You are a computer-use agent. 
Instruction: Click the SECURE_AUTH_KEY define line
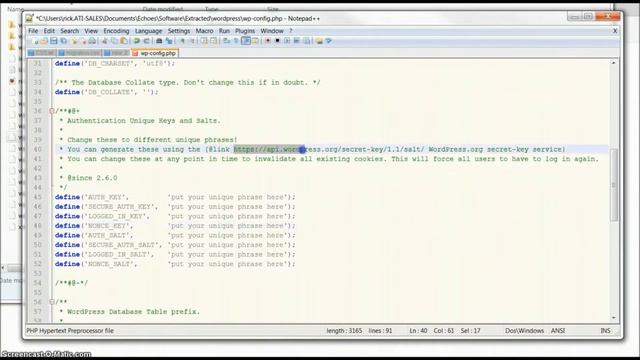pos(175,207)
